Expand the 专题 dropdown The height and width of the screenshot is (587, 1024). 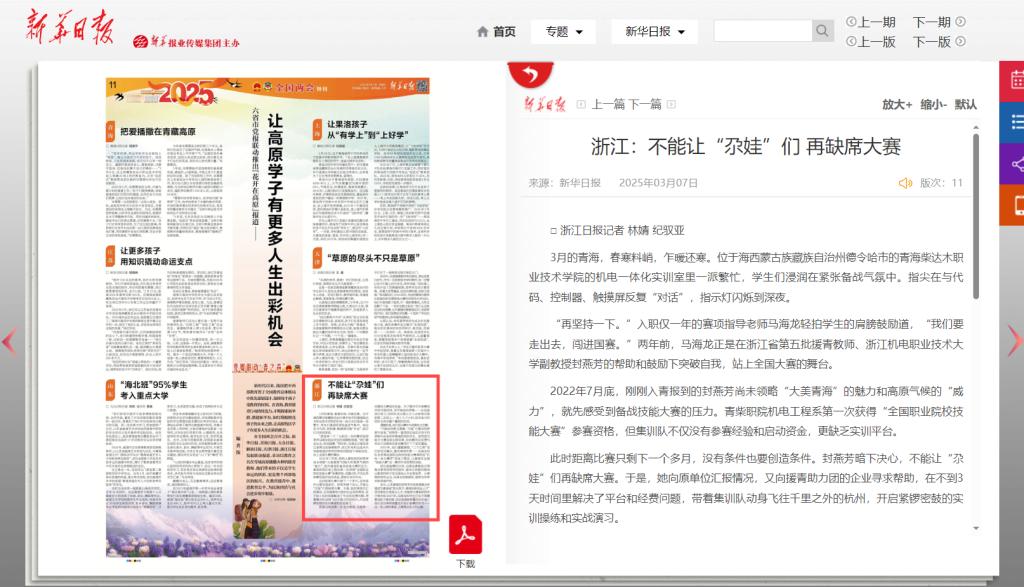[x=563, y=32]
